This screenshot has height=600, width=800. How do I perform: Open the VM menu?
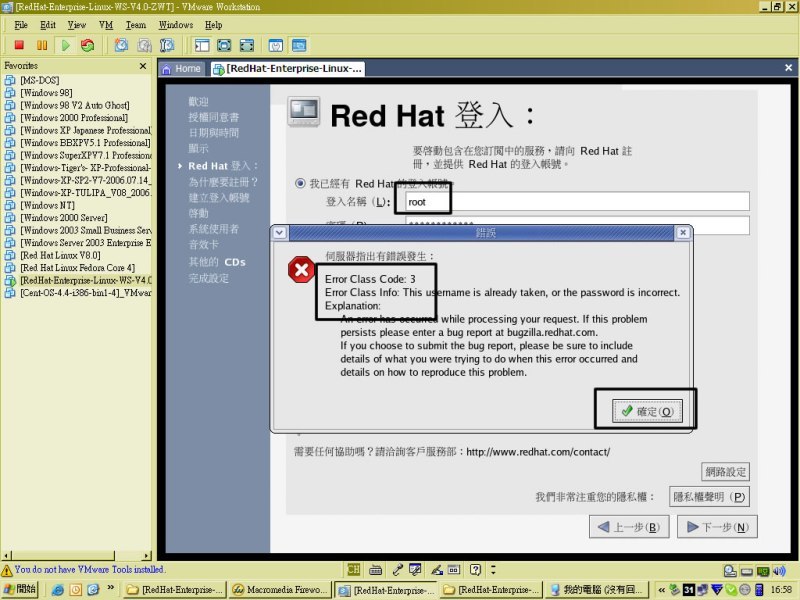[106, 25]
